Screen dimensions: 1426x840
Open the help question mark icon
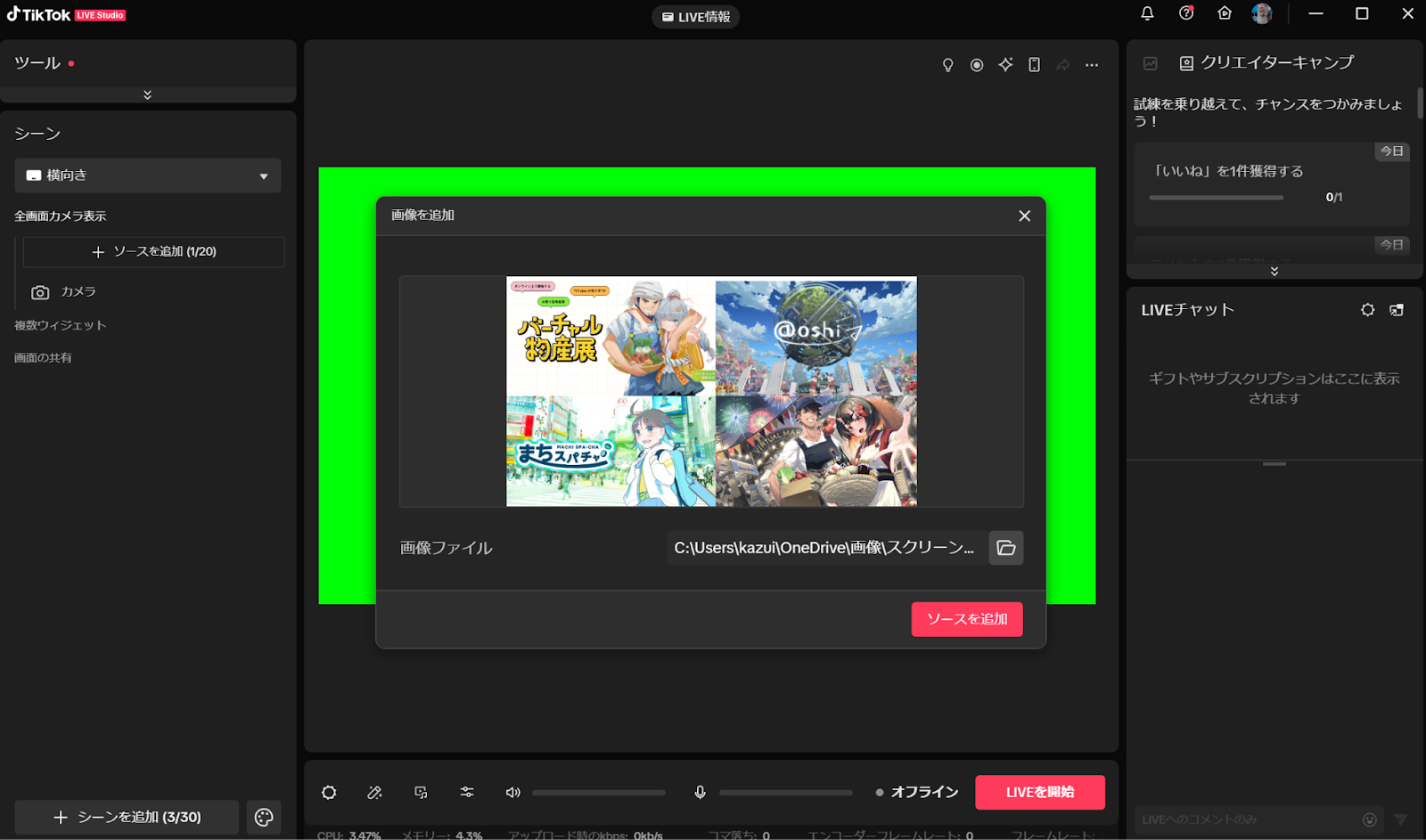pyautogui.click(x=1186, y=13)
